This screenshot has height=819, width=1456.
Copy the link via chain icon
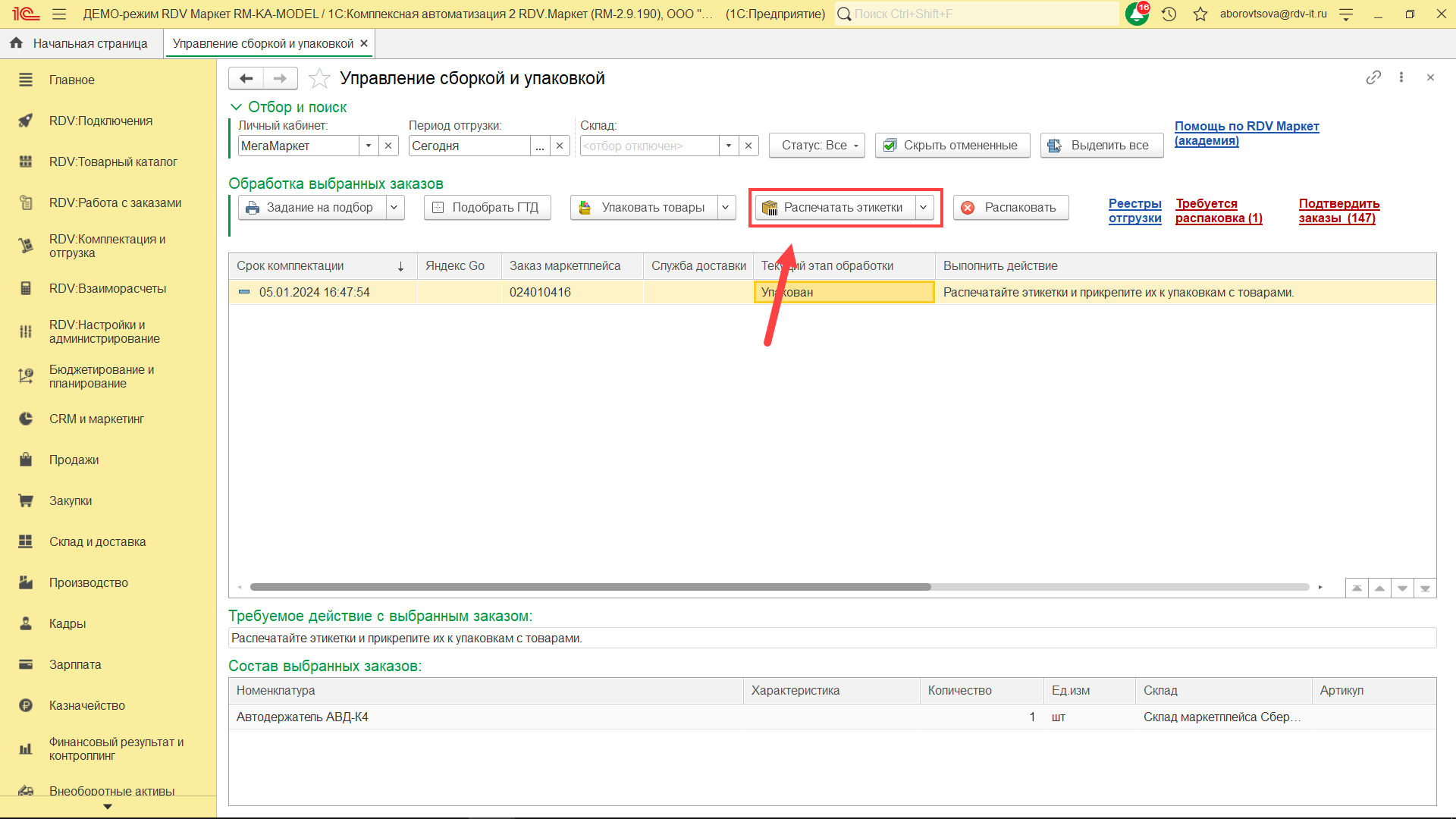[x=1373, y=77]
